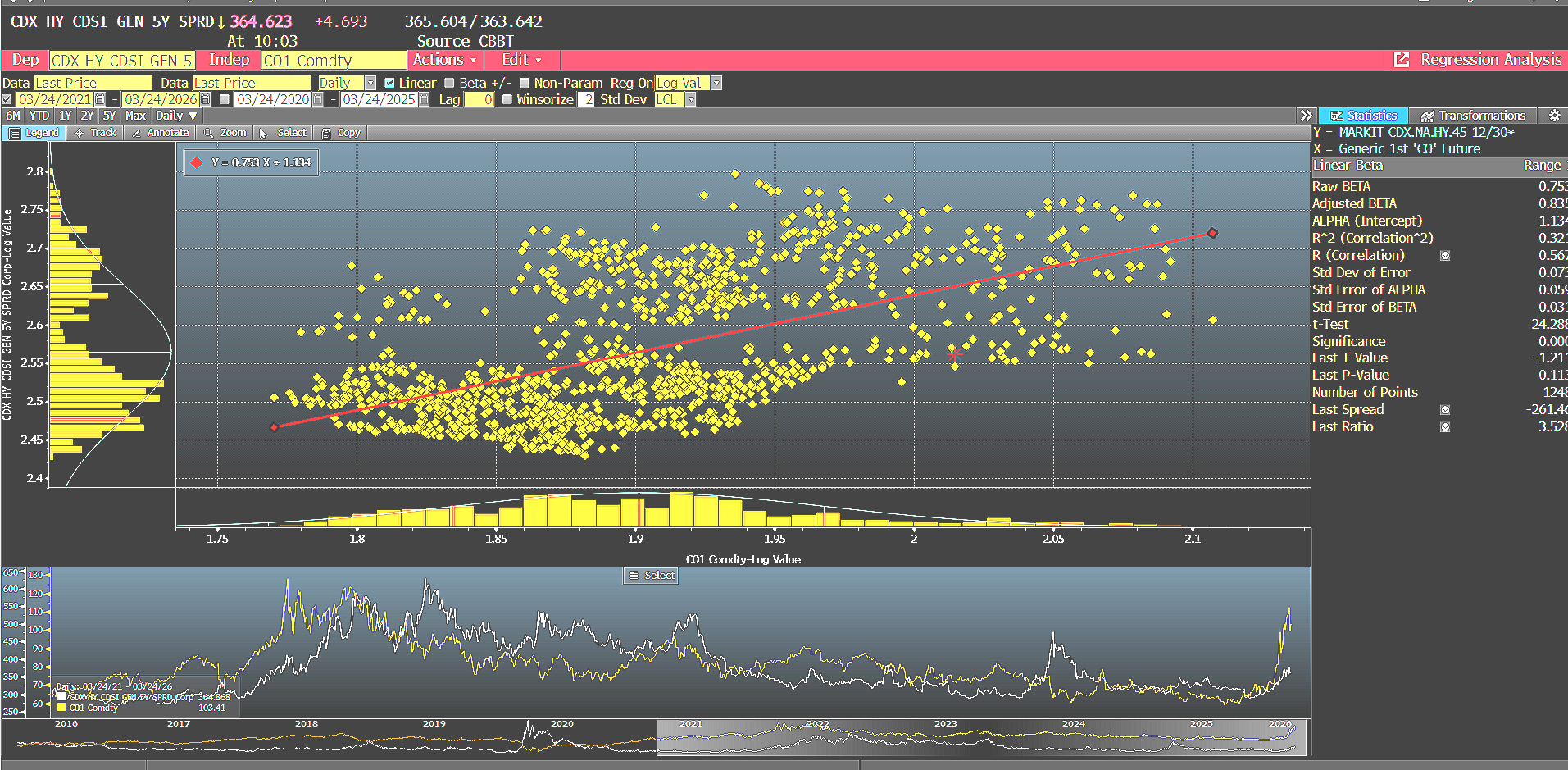Open calendar picker for 03/24/2026 date
The image size is (1568, 770).
[205, 99]
